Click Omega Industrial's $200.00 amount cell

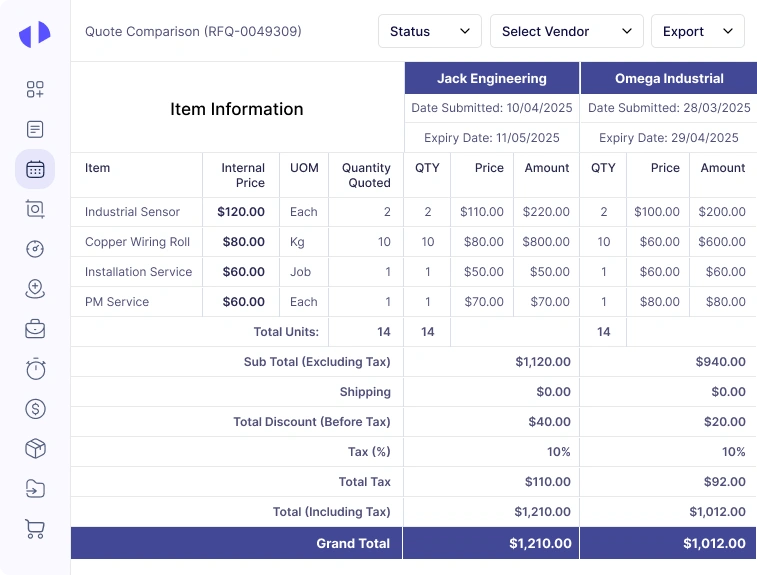coord(722,211)
